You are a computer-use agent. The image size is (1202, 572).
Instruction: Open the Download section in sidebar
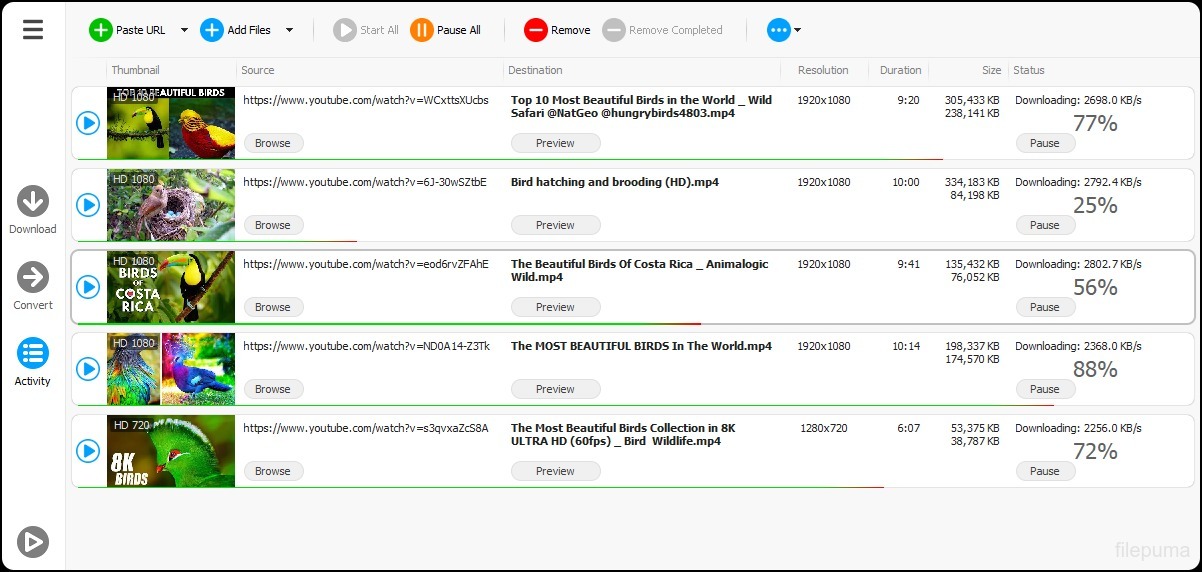pyautogui.click(x=33, y=202)
